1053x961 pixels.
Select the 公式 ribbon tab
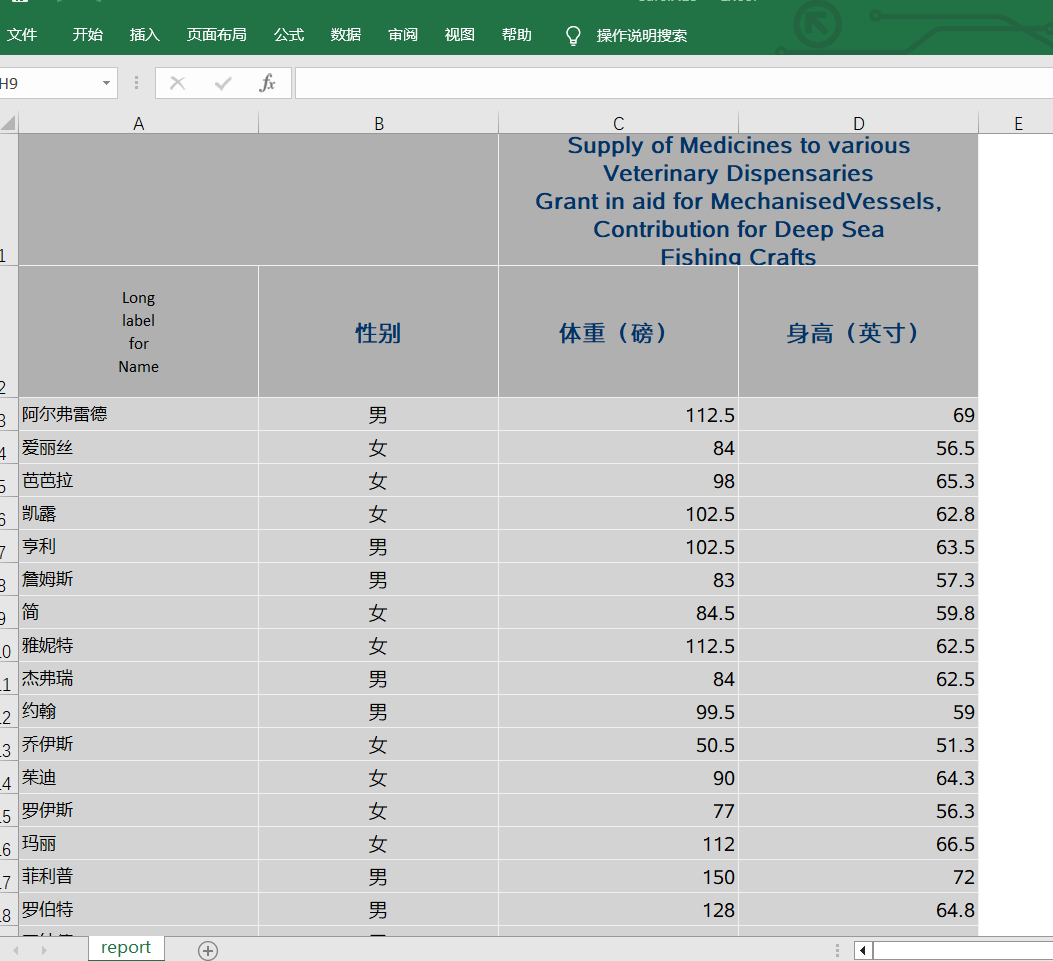click(288, 35)
